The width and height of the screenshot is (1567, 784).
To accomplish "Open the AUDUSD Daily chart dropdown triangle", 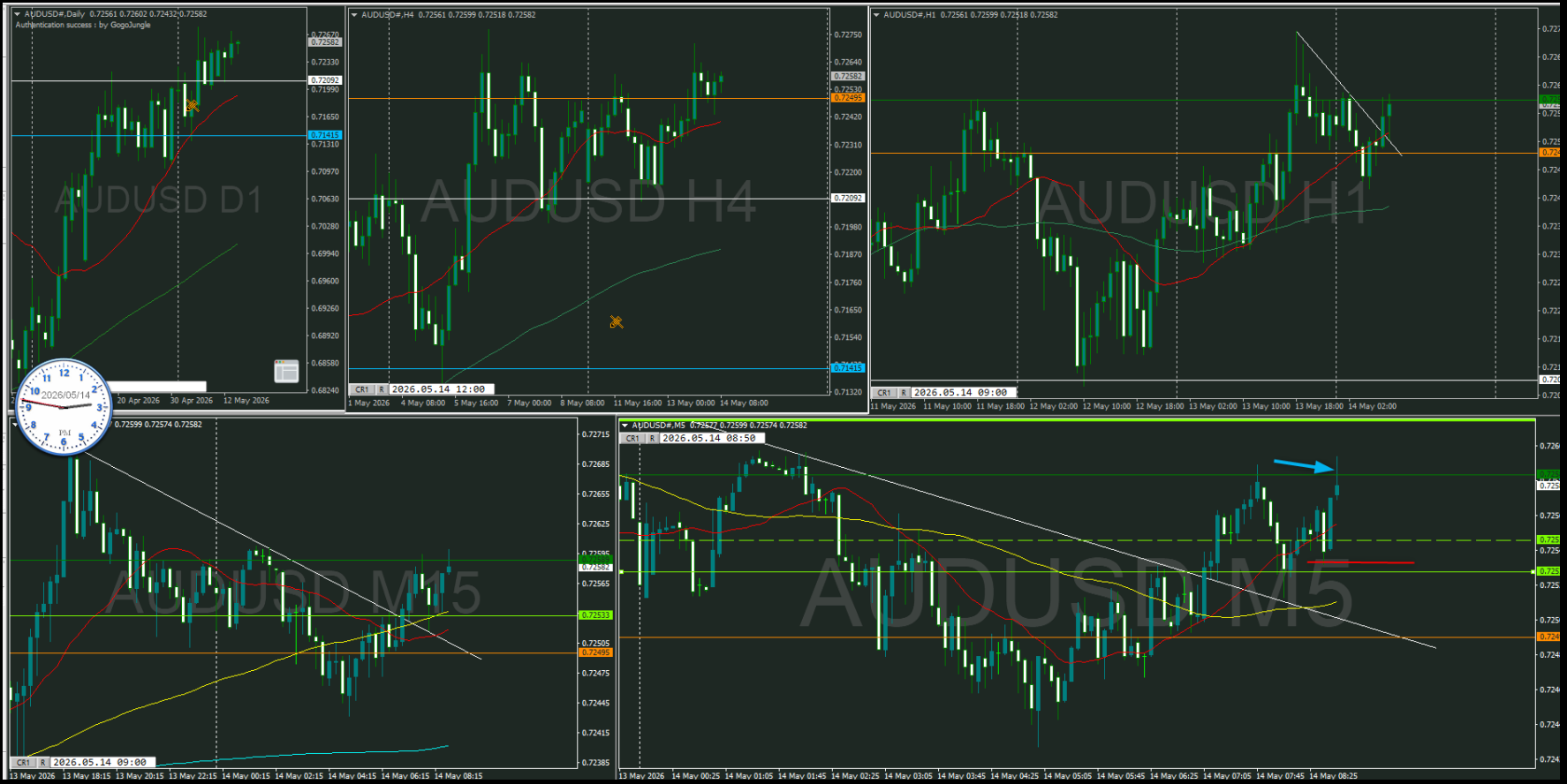I will 18,14.
